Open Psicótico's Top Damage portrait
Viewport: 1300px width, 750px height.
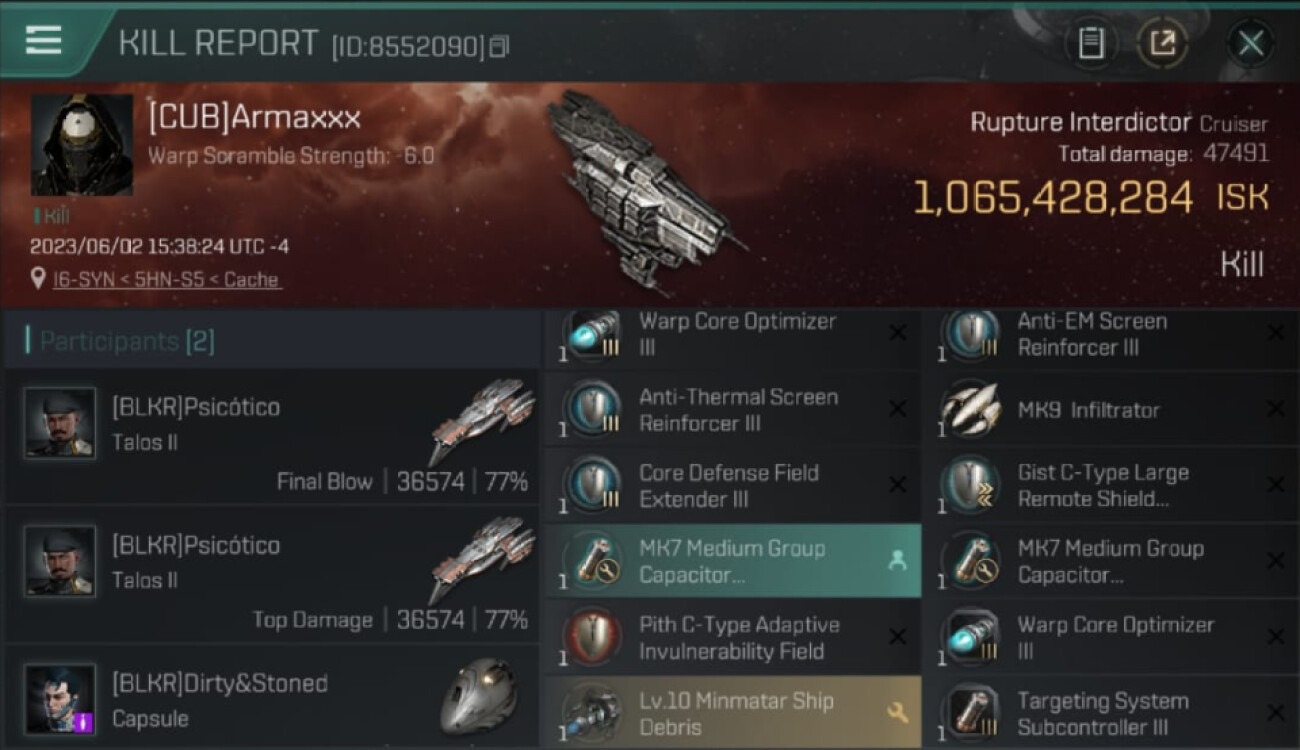61,562
